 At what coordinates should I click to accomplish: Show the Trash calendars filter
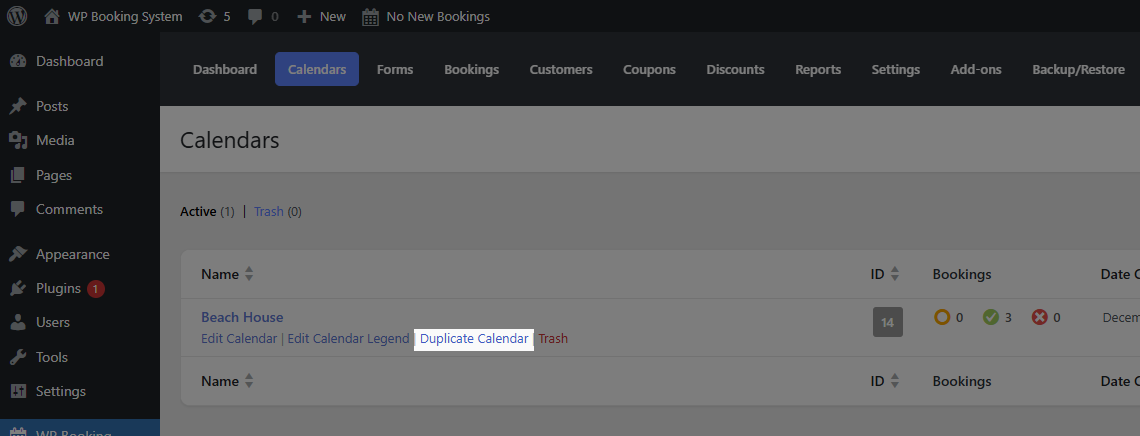269,211
